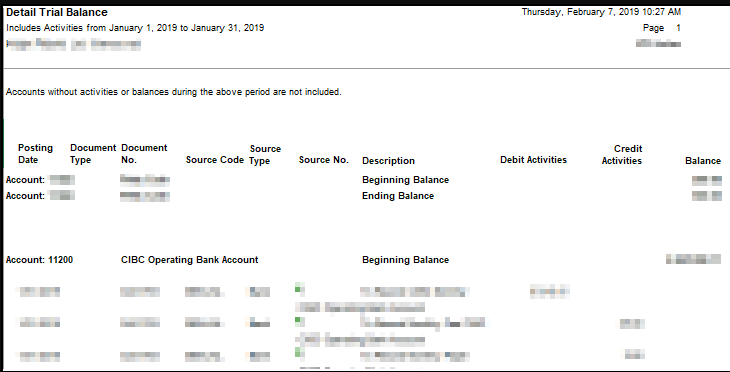The image size is (730, 372).
Task: Select the Balance column header
Action: click(x=703, y=161)
